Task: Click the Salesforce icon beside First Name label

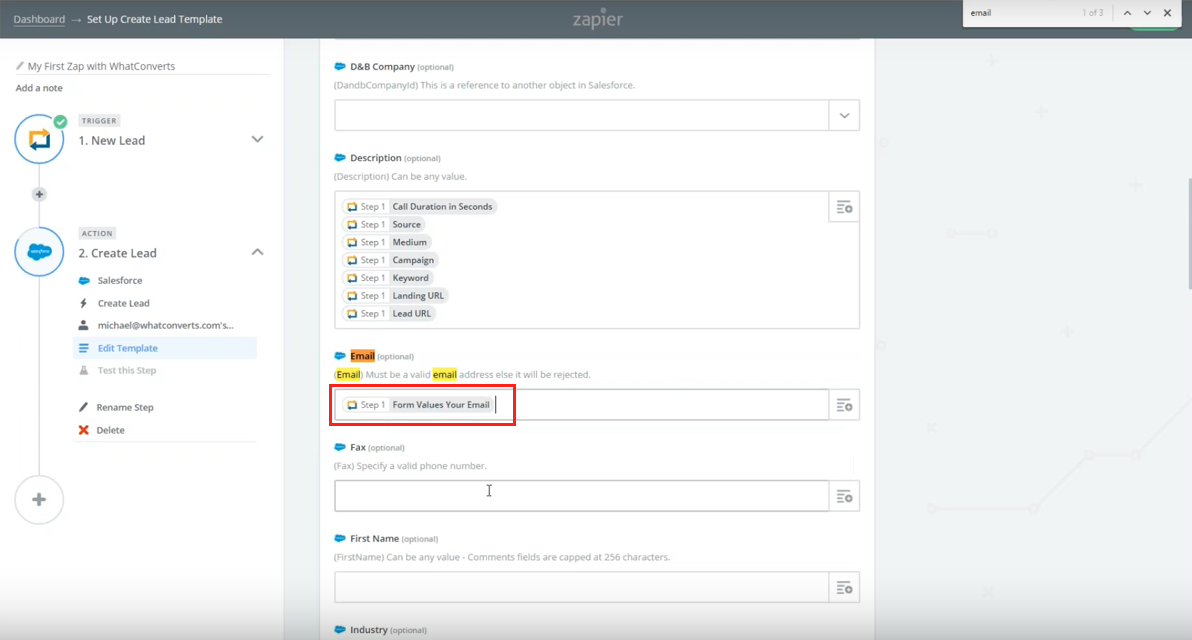Action: pyautogui.click(x=340, y=538)
